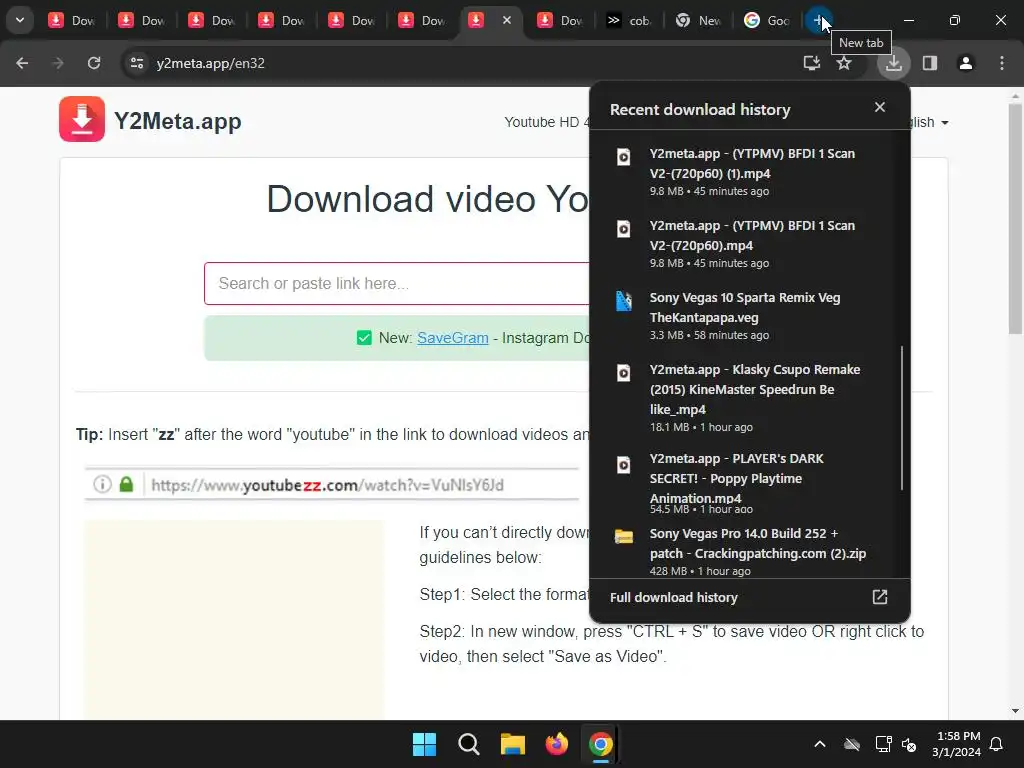Bookmark this page with star icon

844,63
